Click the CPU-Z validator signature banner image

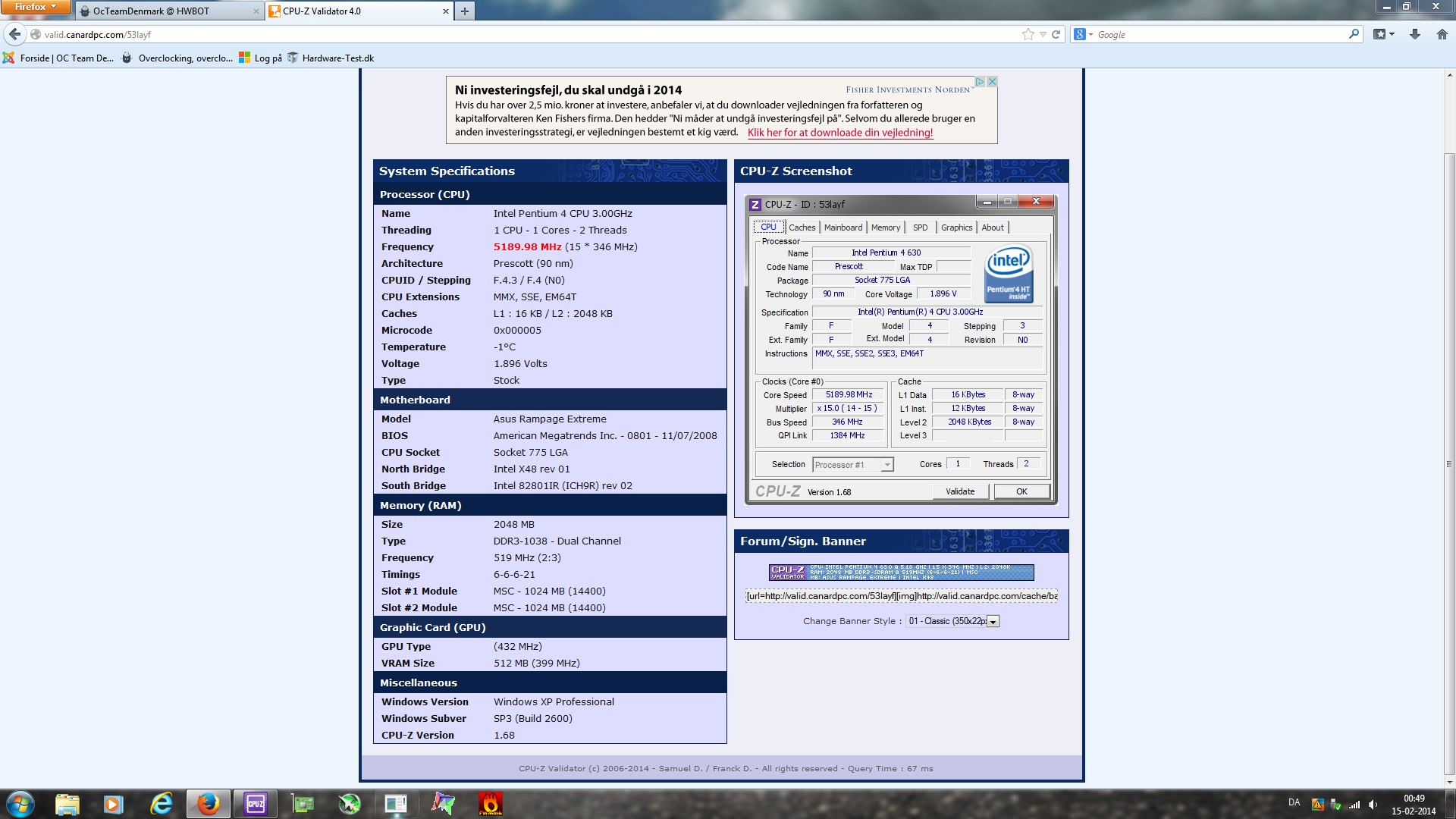pyautogui.click(x=902, y=573)
